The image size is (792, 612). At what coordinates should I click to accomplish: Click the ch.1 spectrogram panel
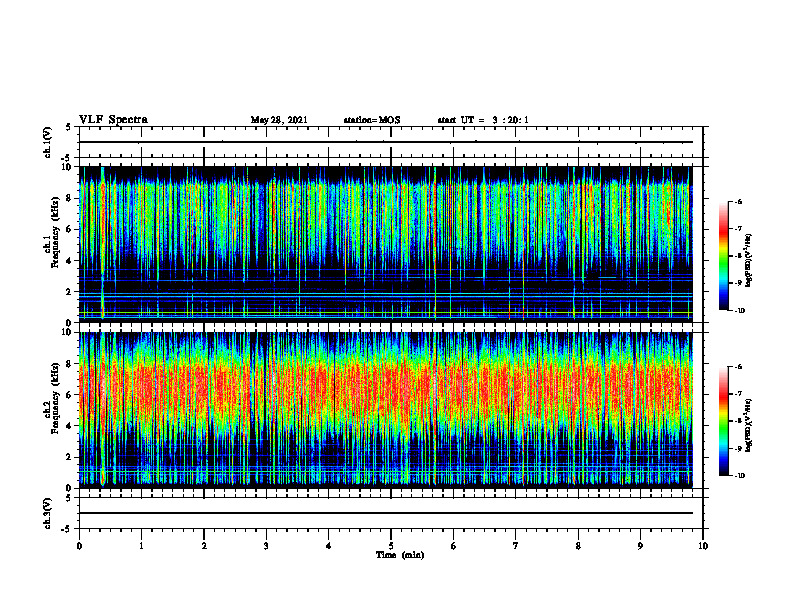pyautogui.click(x=385, y=244)
